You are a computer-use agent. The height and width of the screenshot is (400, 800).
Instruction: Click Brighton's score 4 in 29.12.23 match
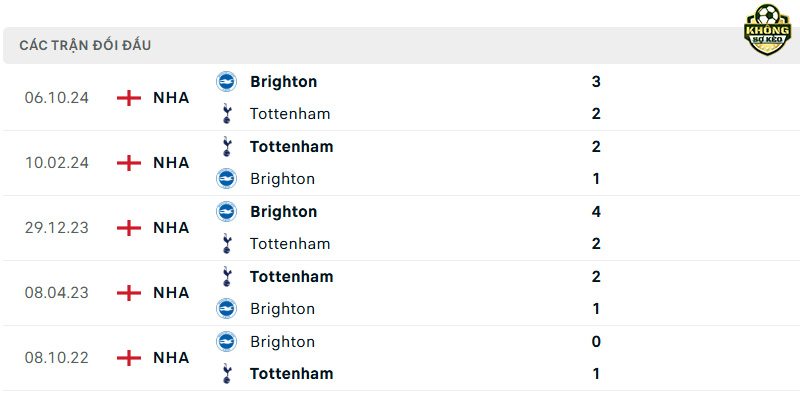[x=596, y=211]
